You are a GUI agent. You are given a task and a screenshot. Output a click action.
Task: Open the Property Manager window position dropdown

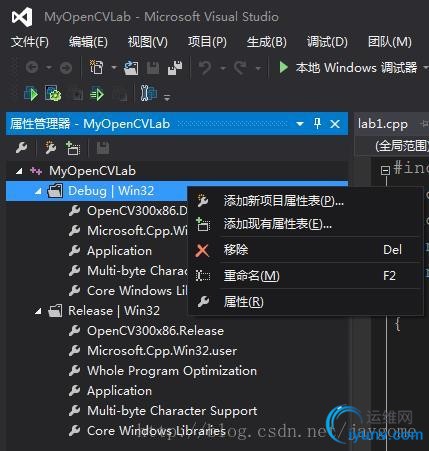(x=300, y=124)
